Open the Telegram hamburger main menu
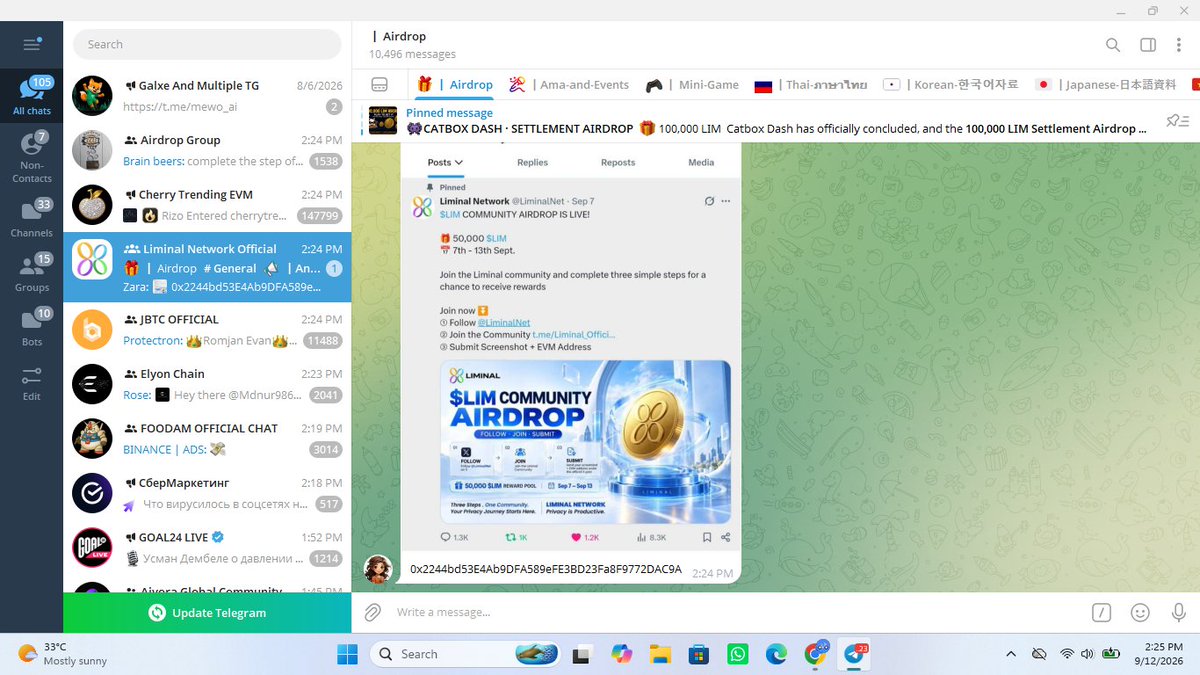Screen dimensions: 1200x675 [x=32, y=44]
